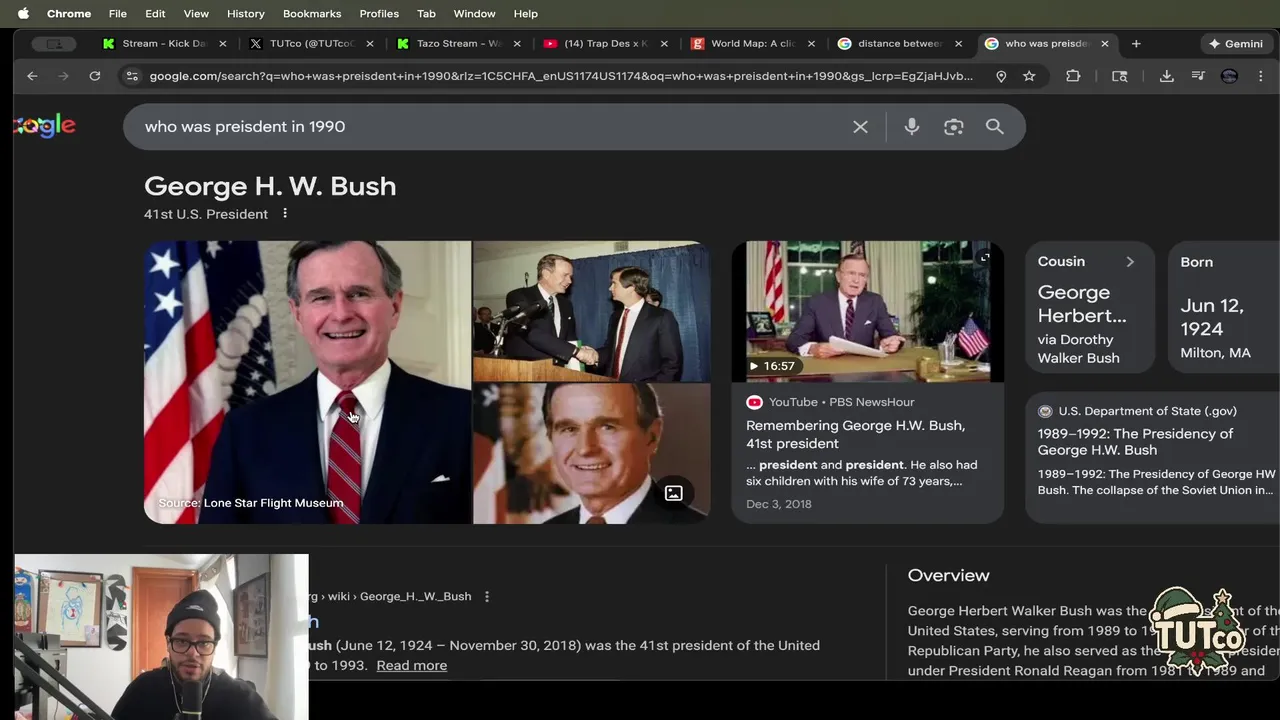This screenshot has width=1280, height=720.
Task: Expand the video preview corner icon
Action: (985, 258)
